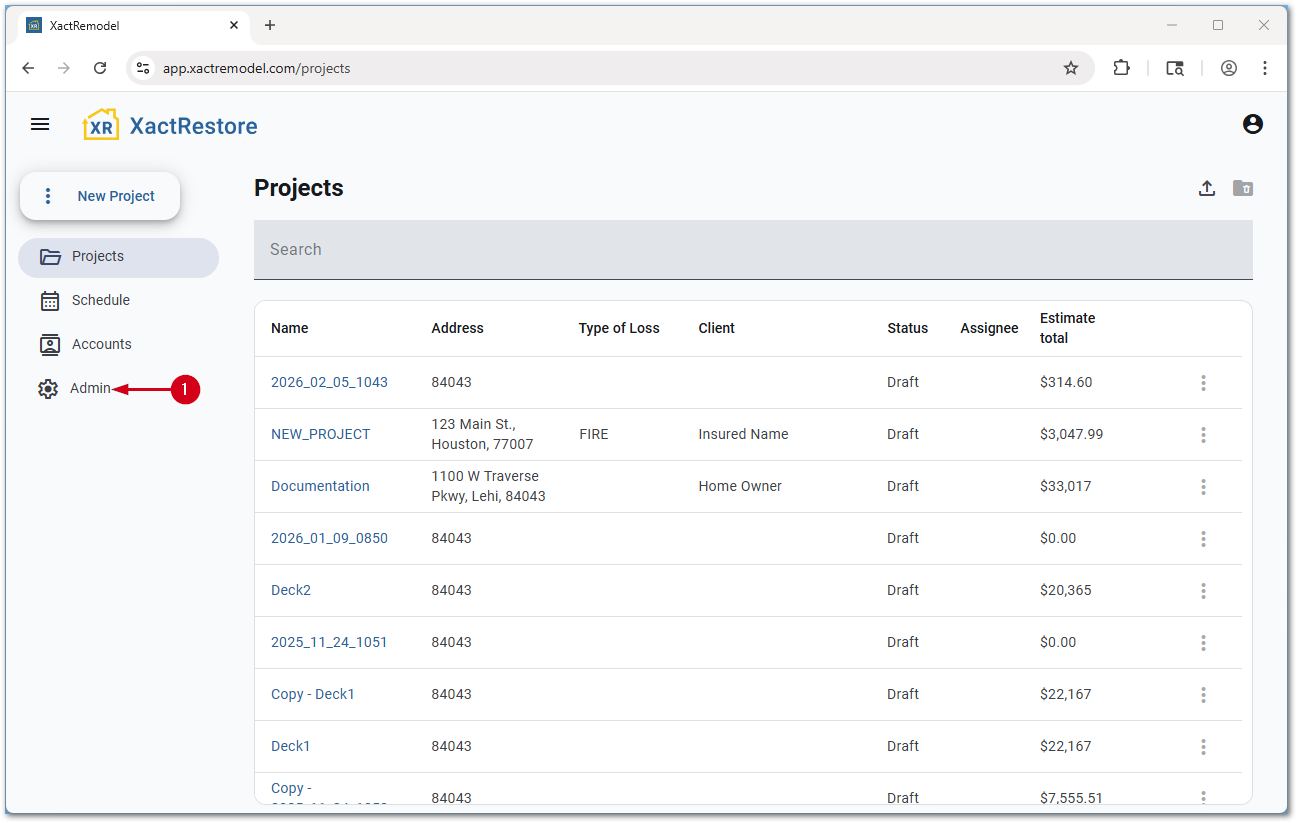This screenshot has width=1297, height=823.
Task: Reload the current browser page
Action: 100,68
